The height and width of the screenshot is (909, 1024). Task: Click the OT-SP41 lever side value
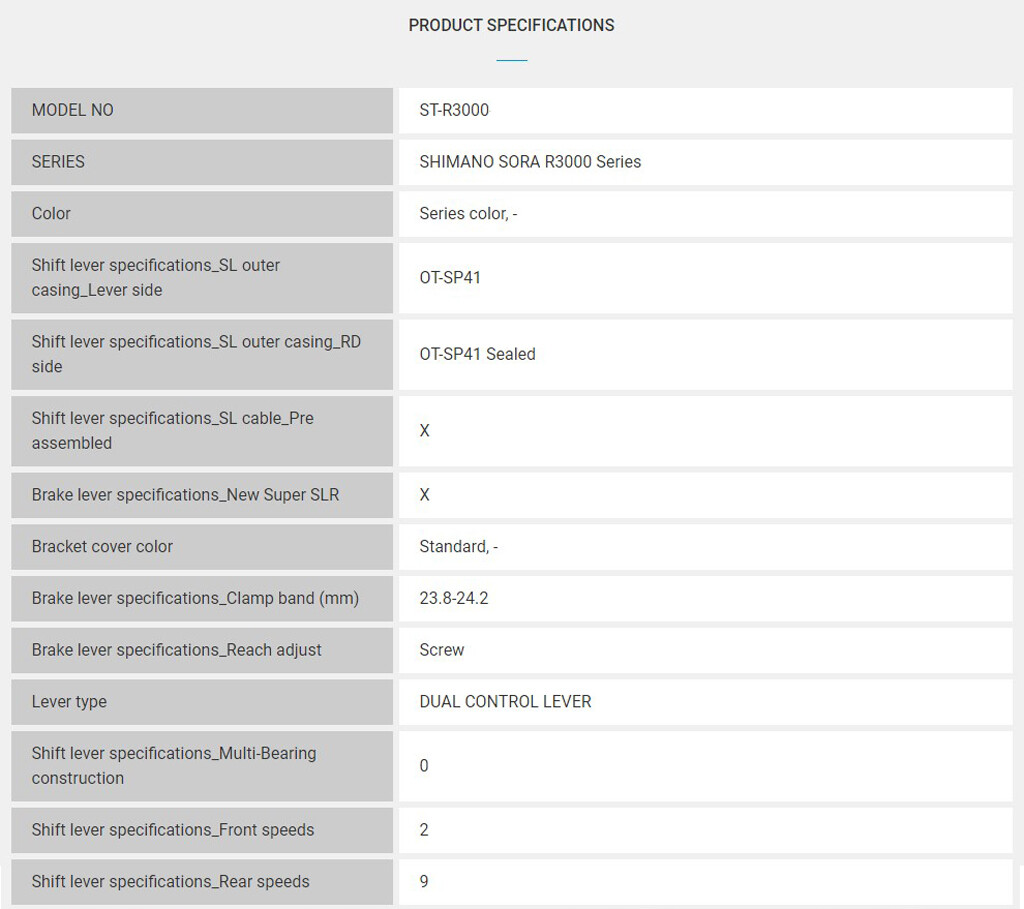coord(450,278)
